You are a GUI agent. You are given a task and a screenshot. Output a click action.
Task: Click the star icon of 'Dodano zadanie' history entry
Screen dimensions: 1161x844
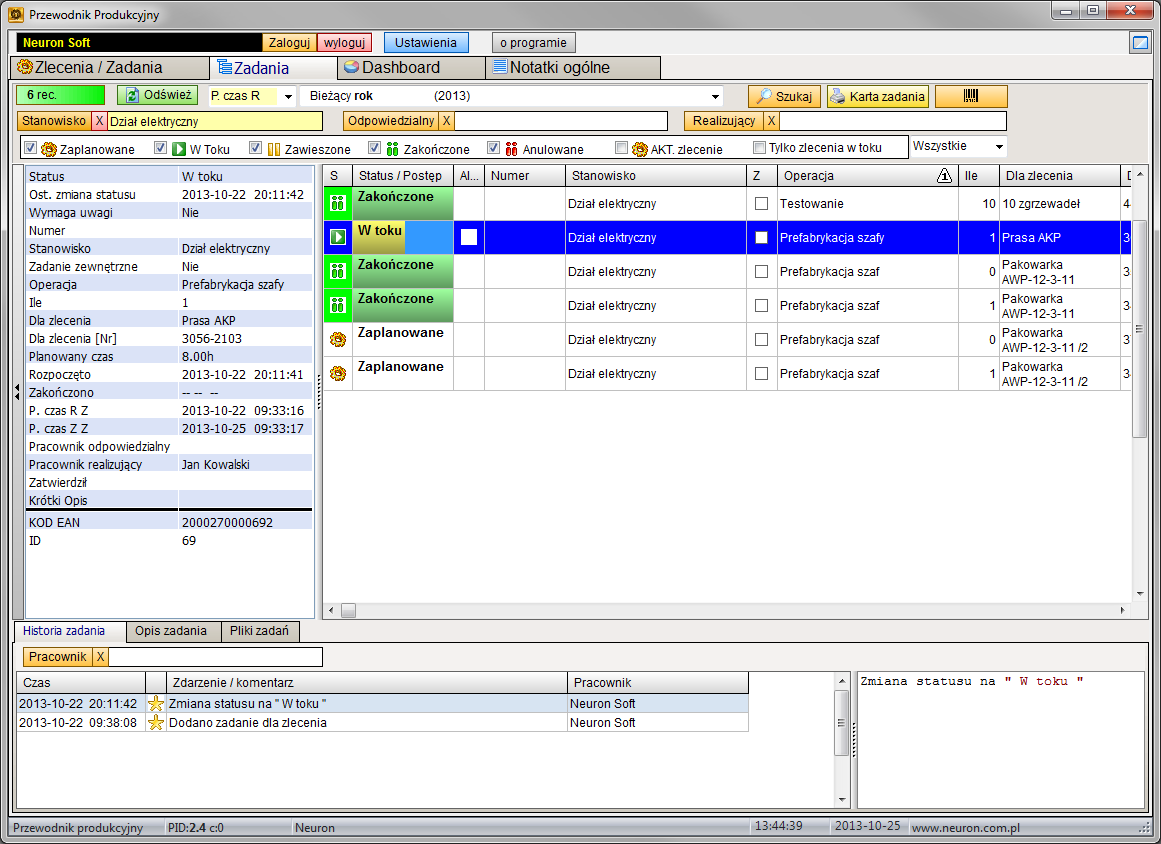pos(155,723)
